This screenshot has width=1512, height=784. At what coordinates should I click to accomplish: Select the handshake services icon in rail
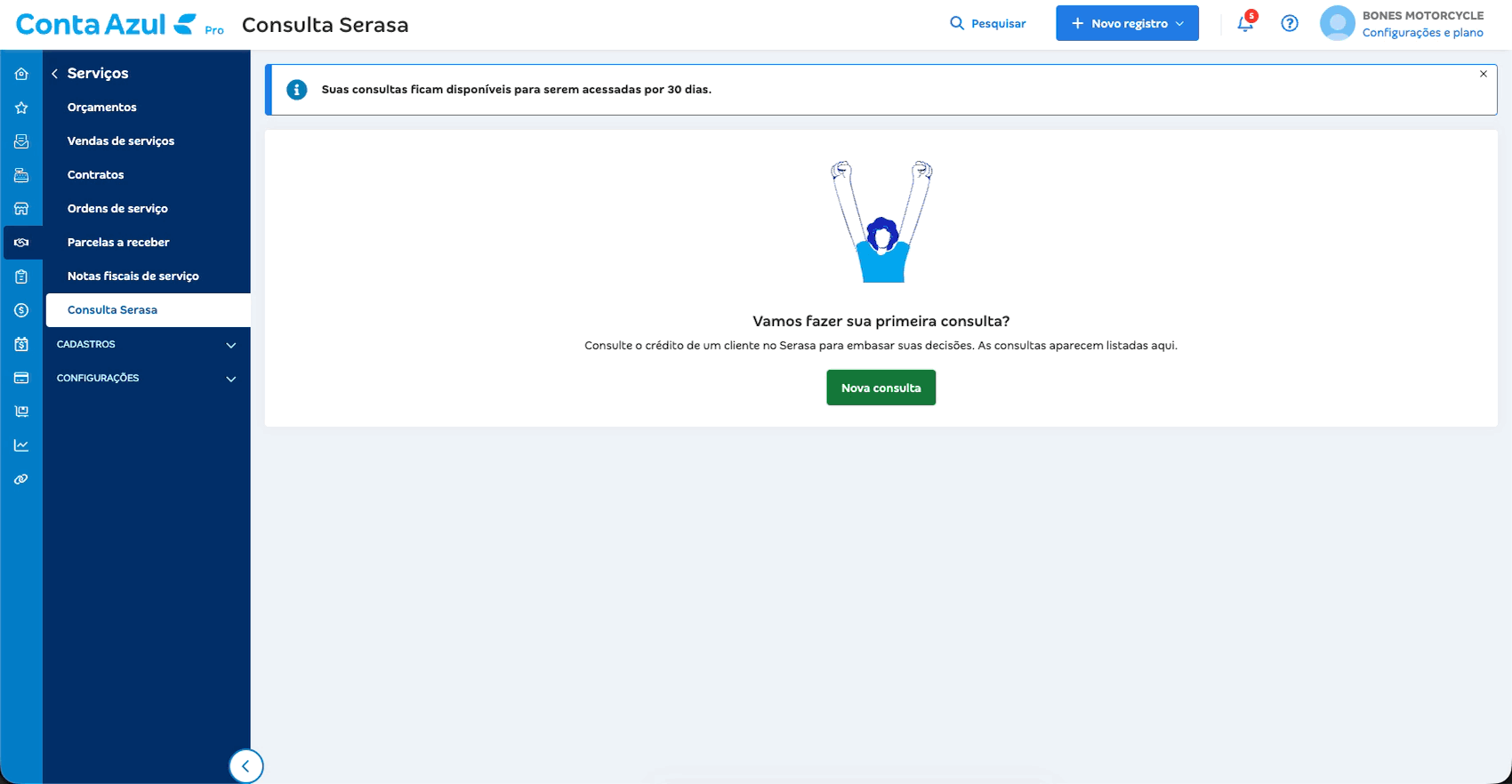(21, 243)
